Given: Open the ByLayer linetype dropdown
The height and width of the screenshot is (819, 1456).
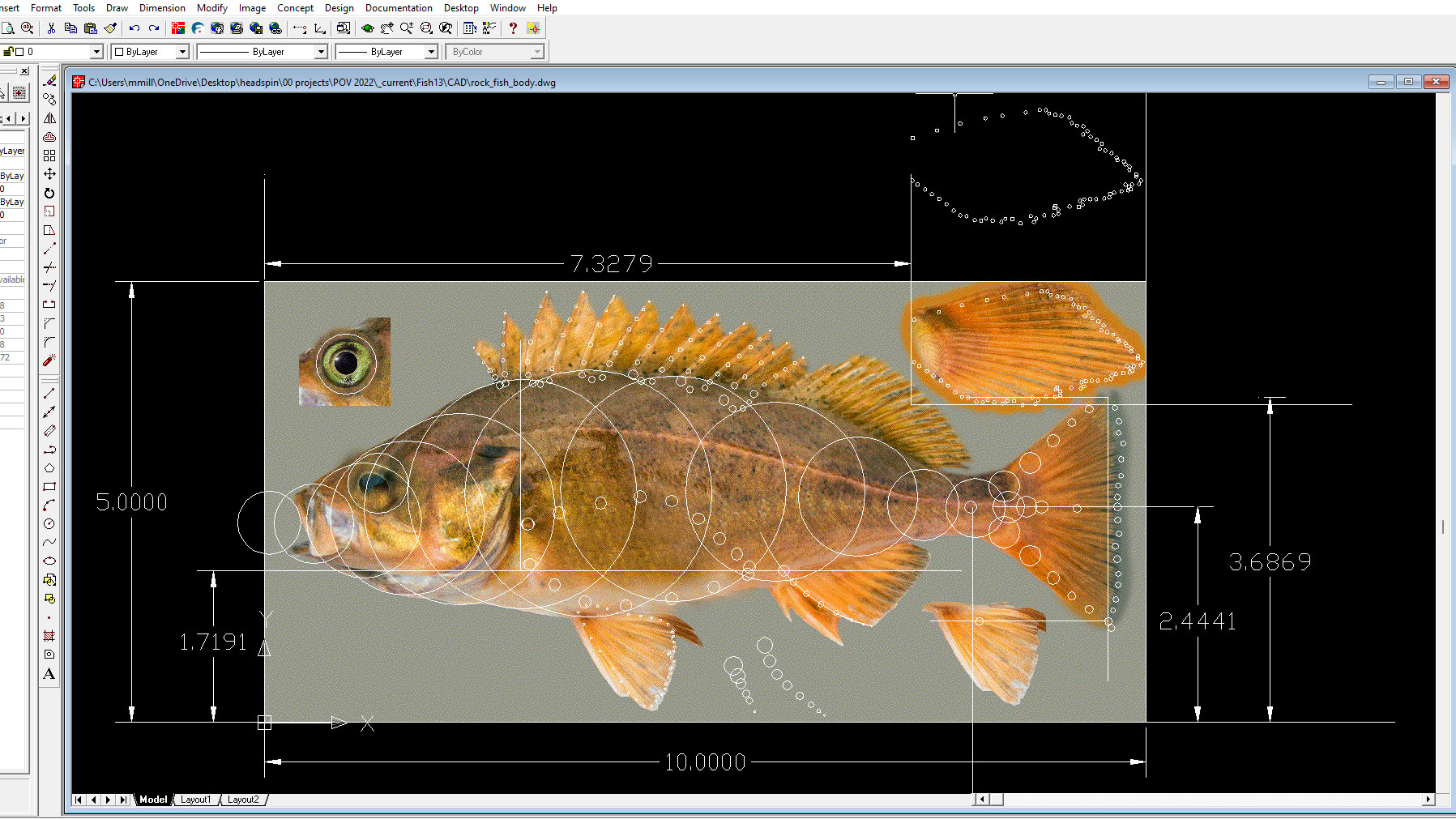Looking at the screenshot, I should [x=321, y=52].
